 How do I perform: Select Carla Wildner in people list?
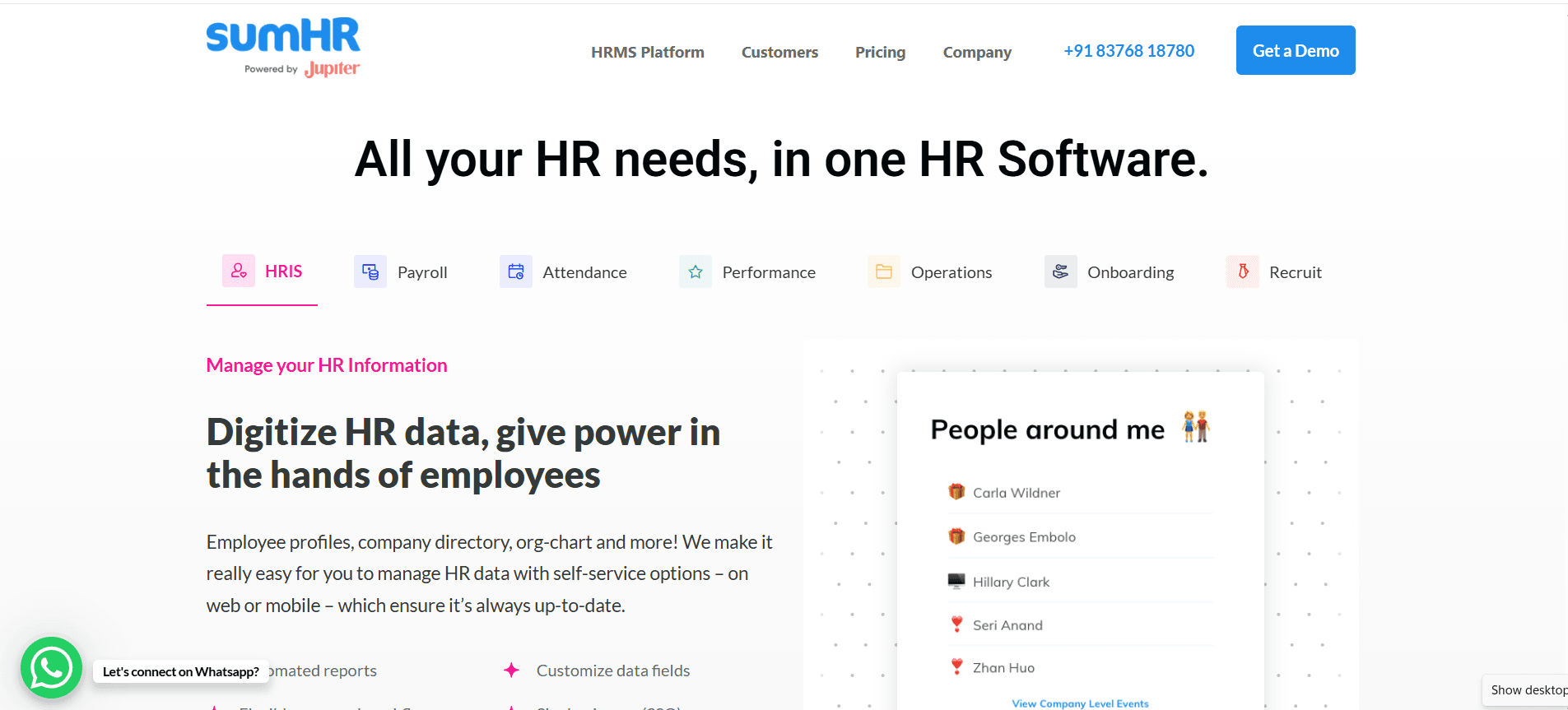pos(1017,493)
